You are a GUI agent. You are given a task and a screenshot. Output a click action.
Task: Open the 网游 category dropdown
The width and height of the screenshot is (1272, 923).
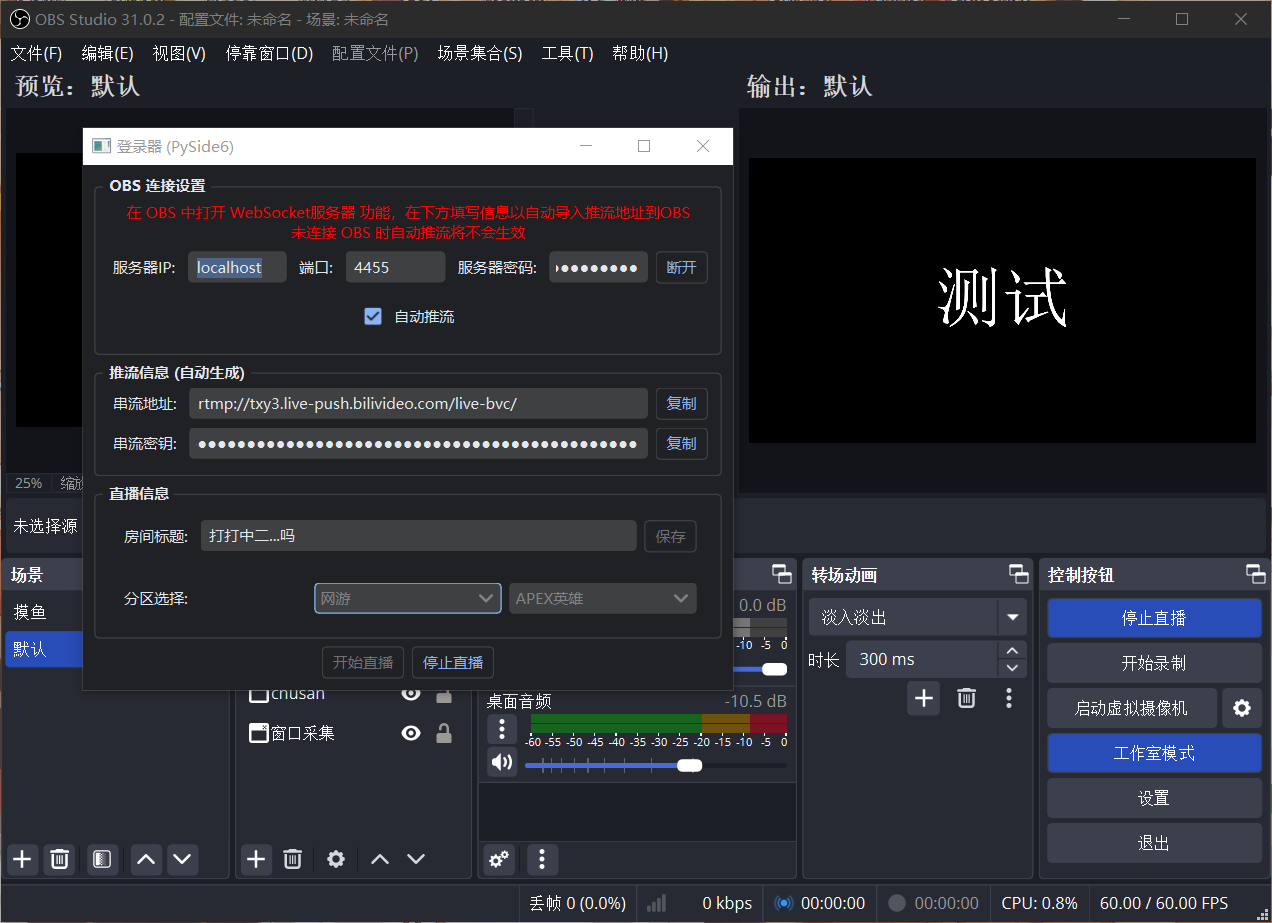408,598
